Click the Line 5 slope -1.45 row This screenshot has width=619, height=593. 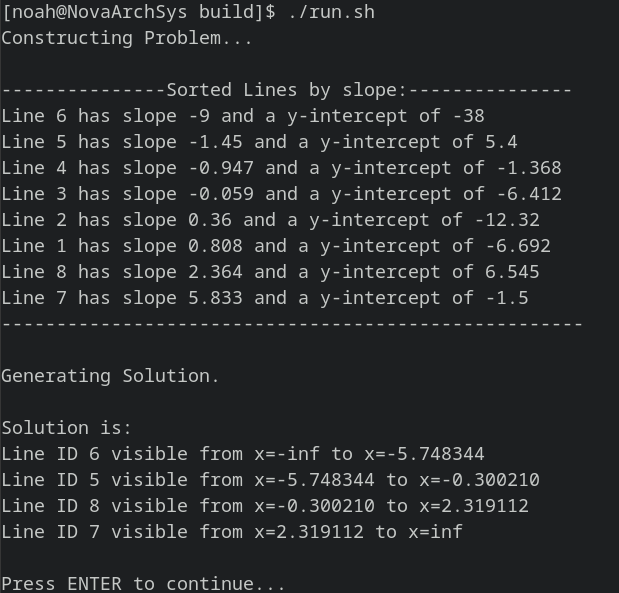coord(259,142)
